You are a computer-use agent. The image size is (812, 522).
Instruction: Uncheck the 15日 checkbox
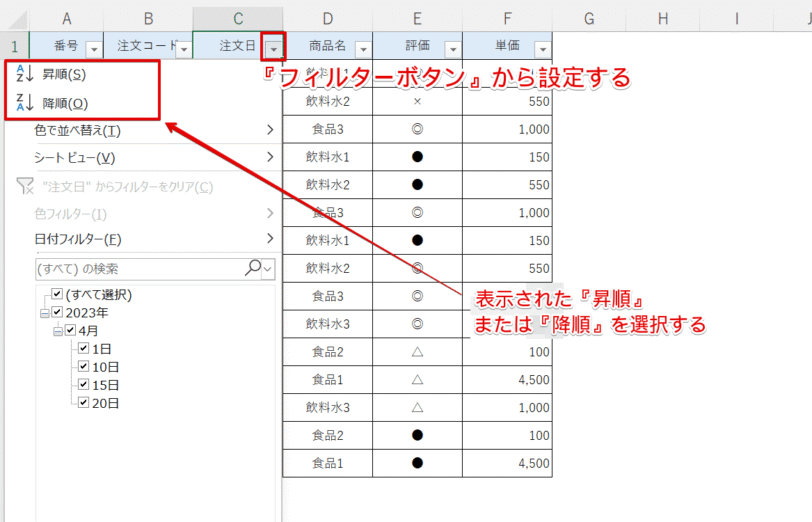click(x=83, y=384)
